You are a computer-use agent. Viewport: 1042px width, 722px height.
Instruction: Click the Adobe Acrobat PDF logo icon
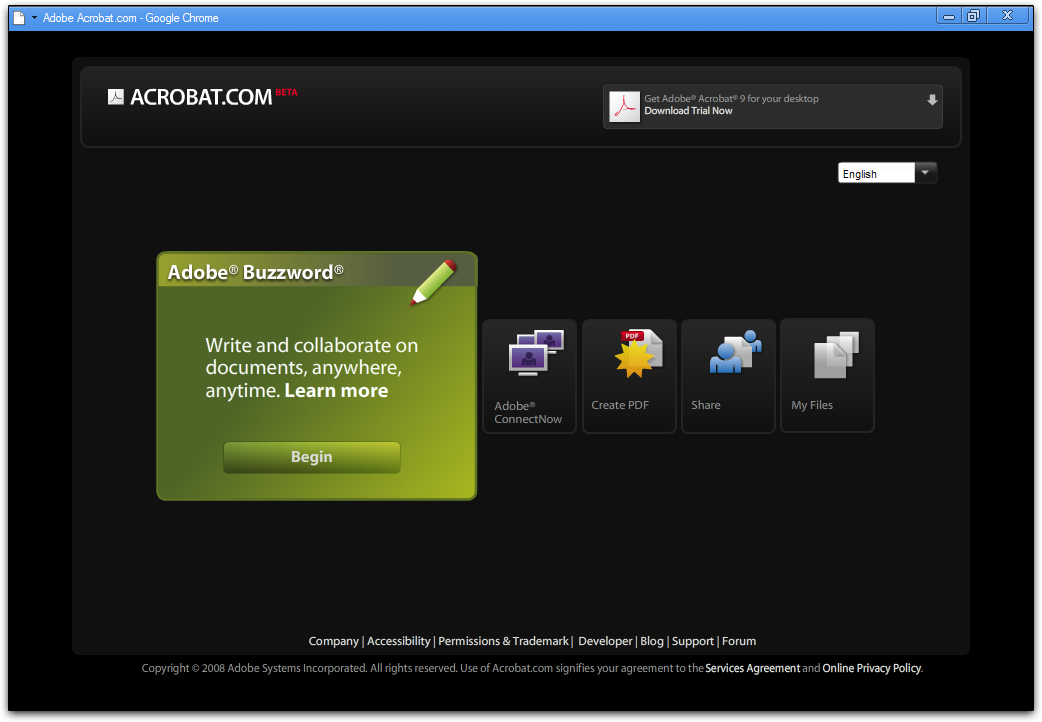625,106
